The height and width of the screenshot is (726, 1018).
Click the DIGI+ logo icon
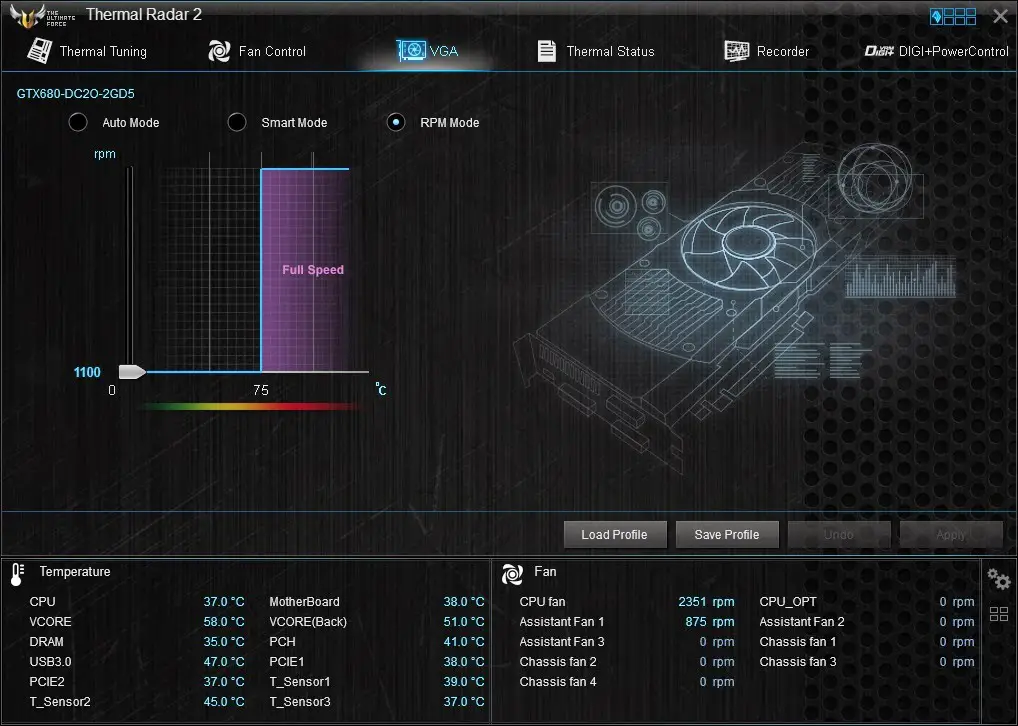[879, 51]
